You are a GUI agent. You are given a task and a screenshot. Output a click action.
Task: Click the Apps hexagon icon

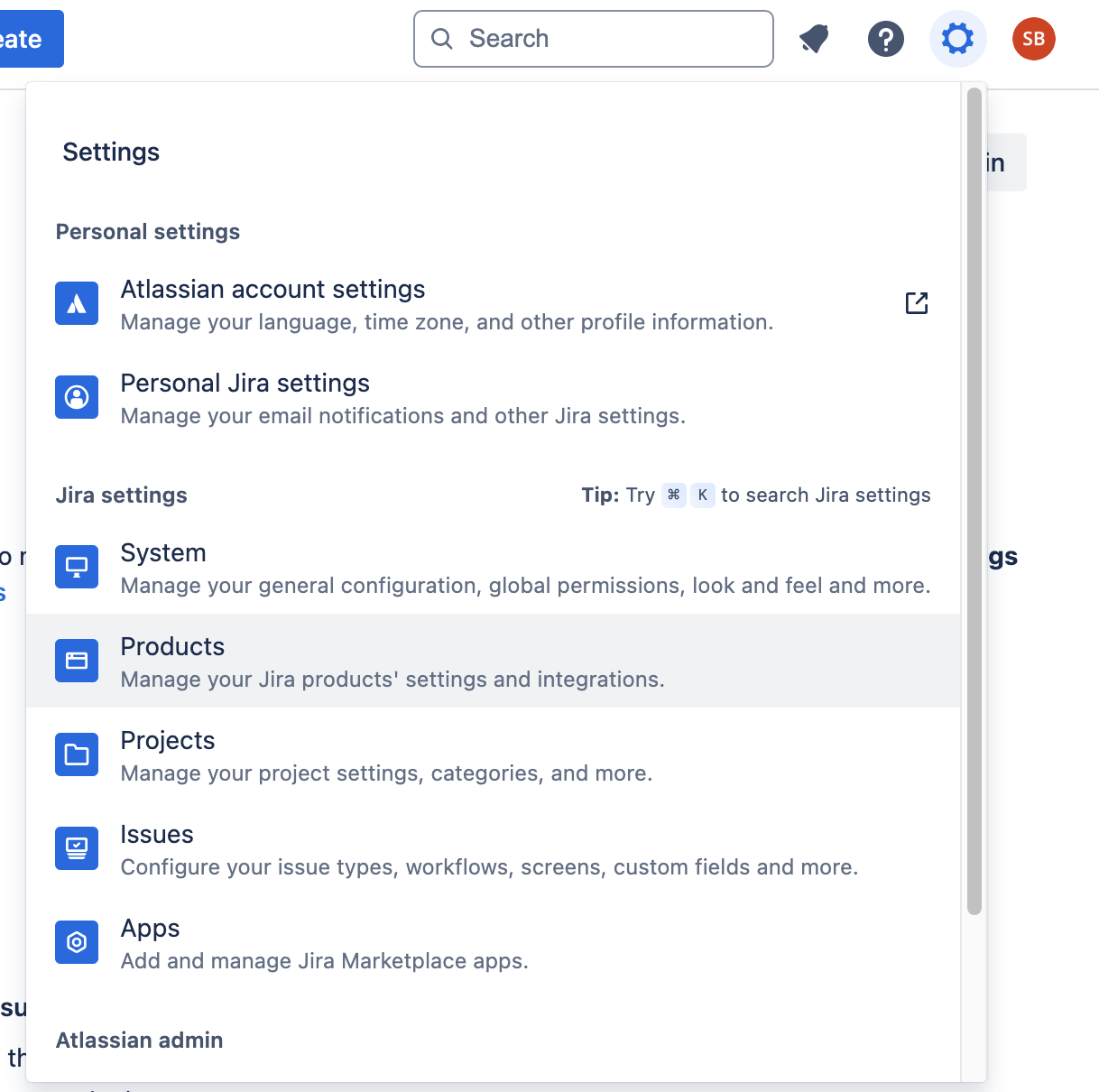point(77,942)
